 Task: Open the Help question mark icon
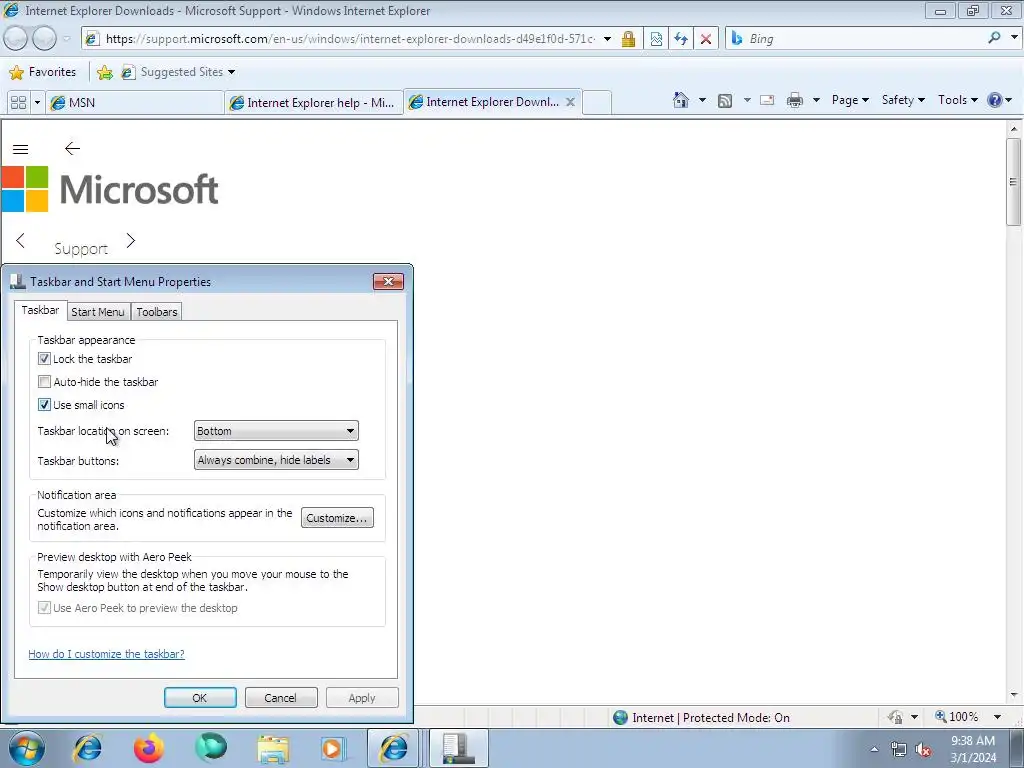[995, 100]
